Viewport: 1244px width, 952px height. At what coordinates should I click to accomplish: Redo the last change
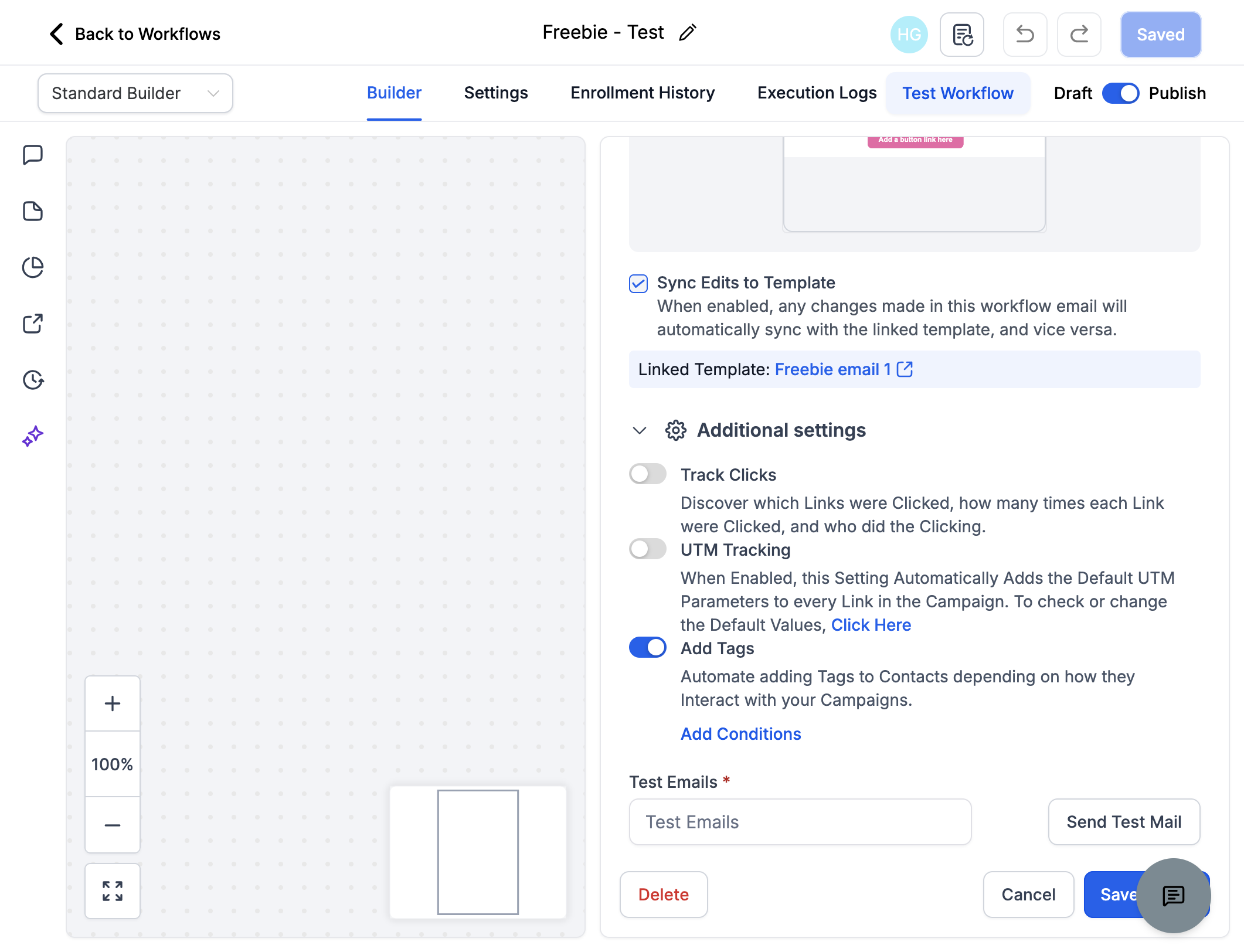(x=1079, y=35)
